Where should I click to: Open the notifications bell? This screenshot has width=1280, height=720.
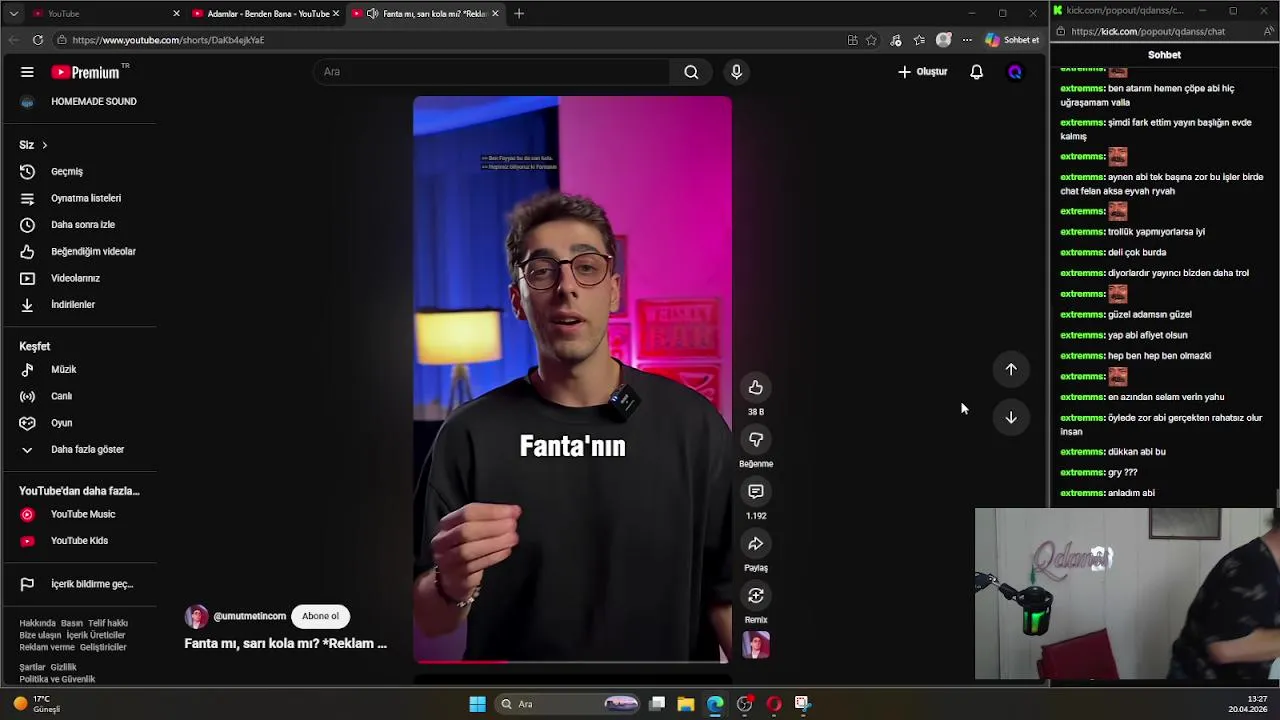[976, 72]
